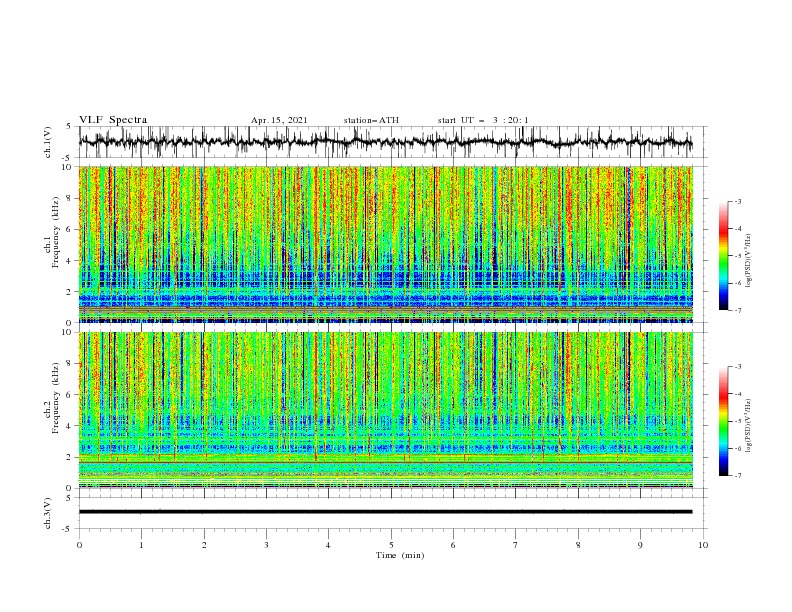Click the 'ch.3(V)' axis label
The height and width of the screenshot is (612, 792).
pos(48,513)
